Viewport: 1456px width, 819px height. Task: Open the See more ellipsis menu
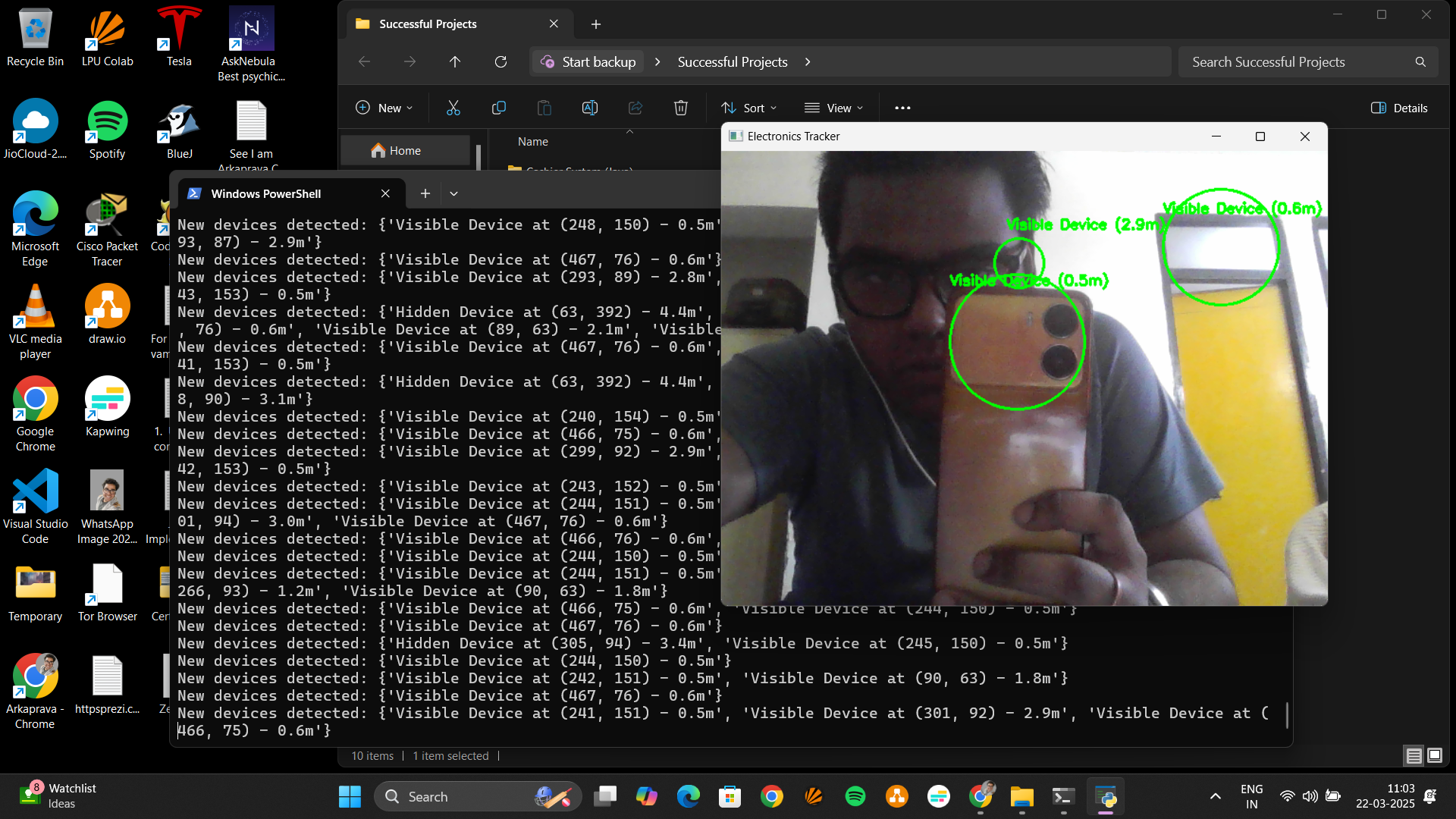(902, 108)
